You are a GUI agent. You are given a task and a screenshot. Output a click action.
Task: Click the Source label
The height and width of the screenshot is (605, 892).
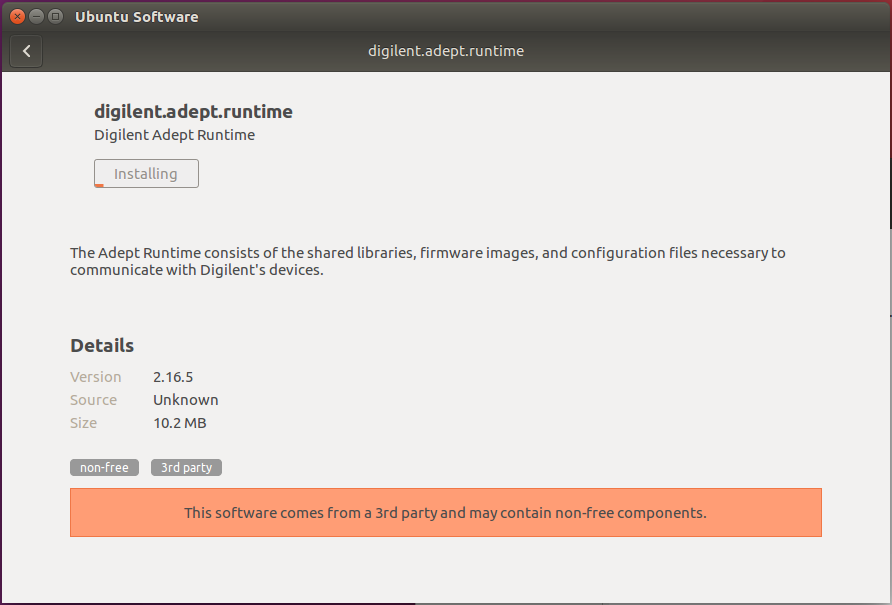(x=93, y=400)
